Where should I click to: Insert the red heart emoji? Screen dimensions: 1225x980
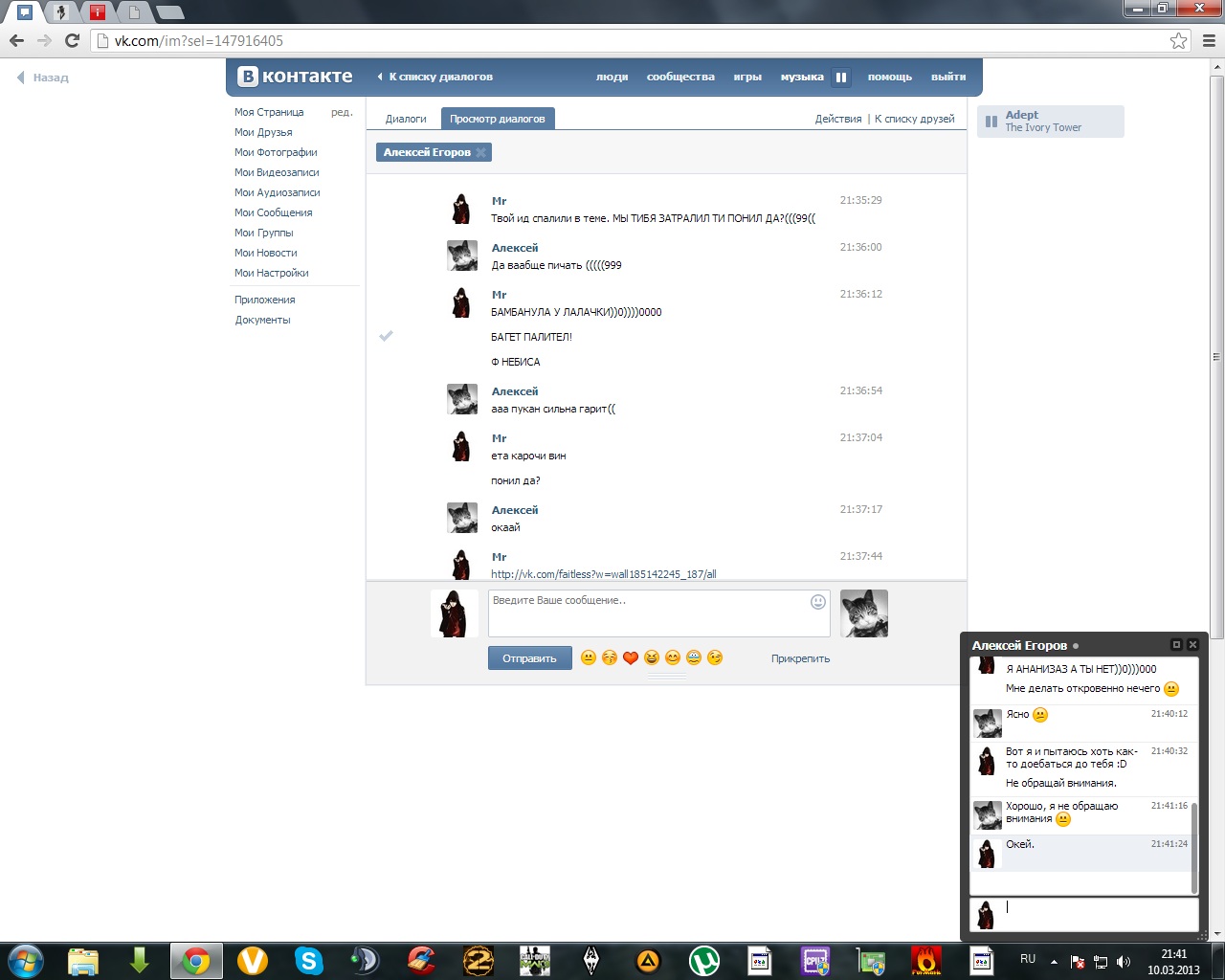pos(630,657)
